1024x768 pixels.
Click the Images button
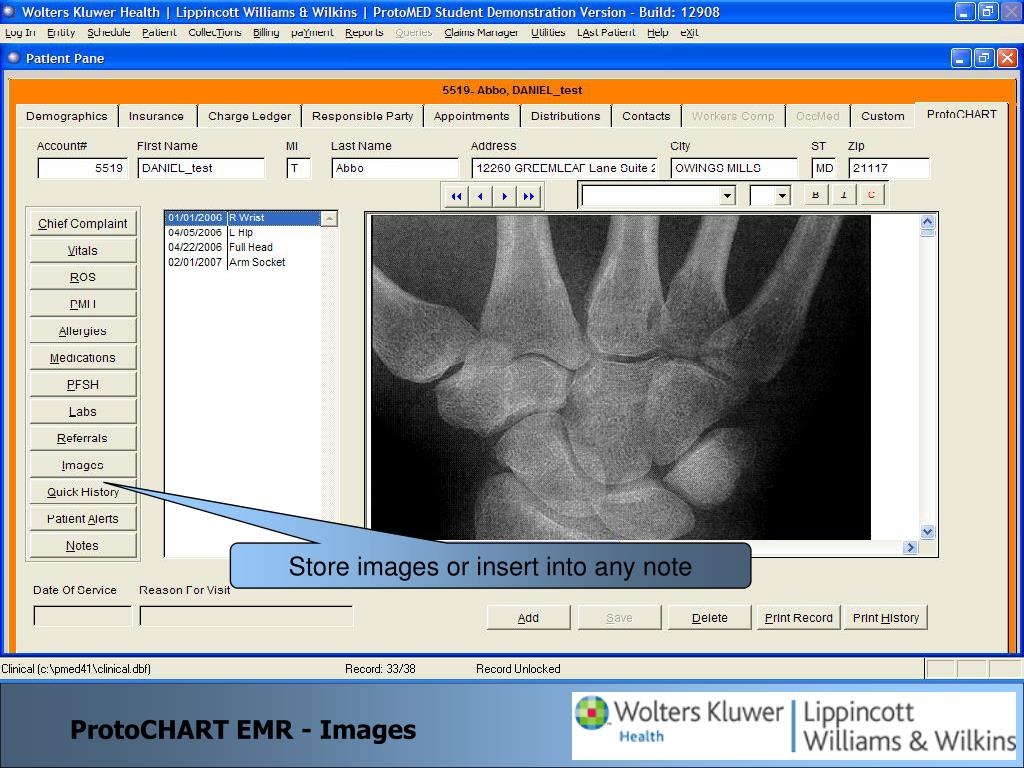click(83, 465)
